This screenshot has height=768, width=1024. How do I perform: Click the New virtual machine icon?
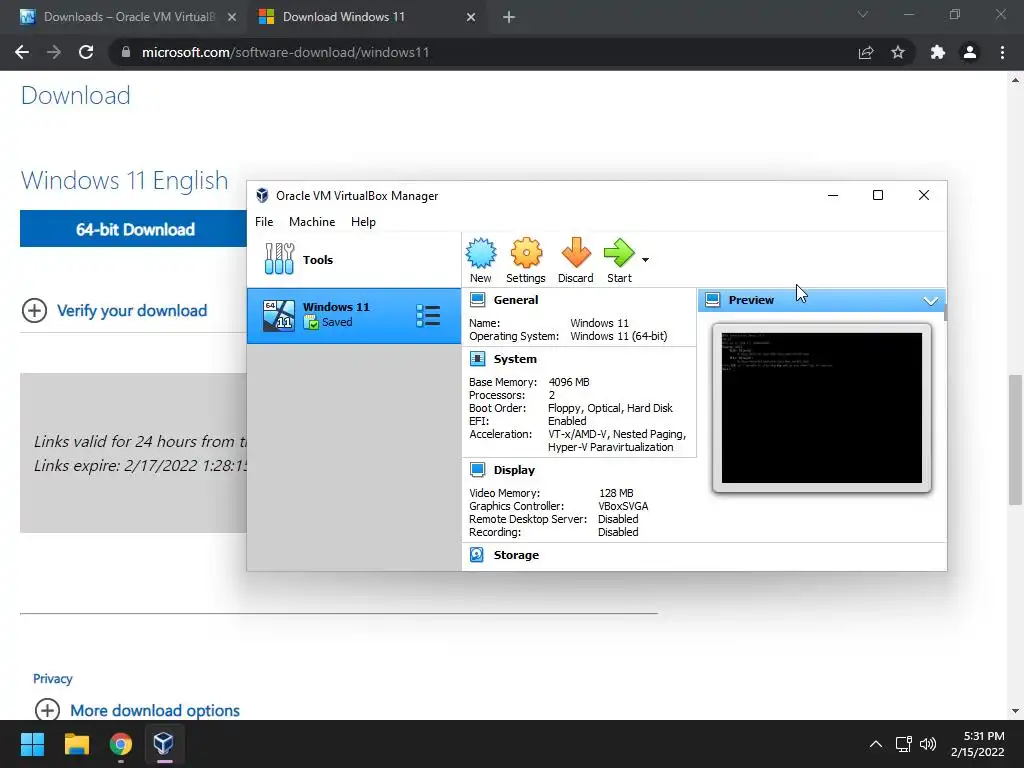[481, 260]
